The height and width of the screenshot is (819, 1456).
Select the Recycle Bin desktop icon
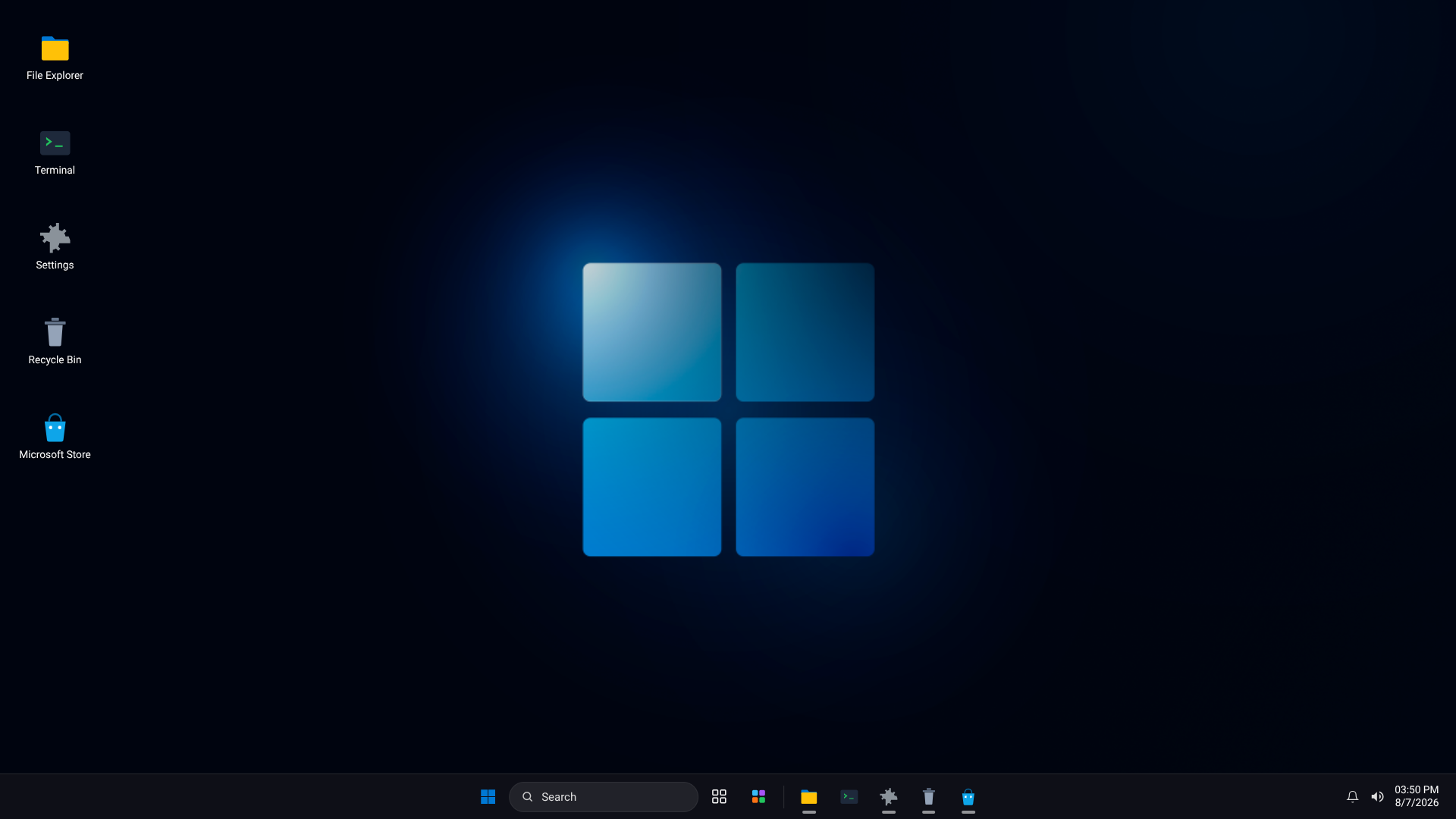pos(55,341)
